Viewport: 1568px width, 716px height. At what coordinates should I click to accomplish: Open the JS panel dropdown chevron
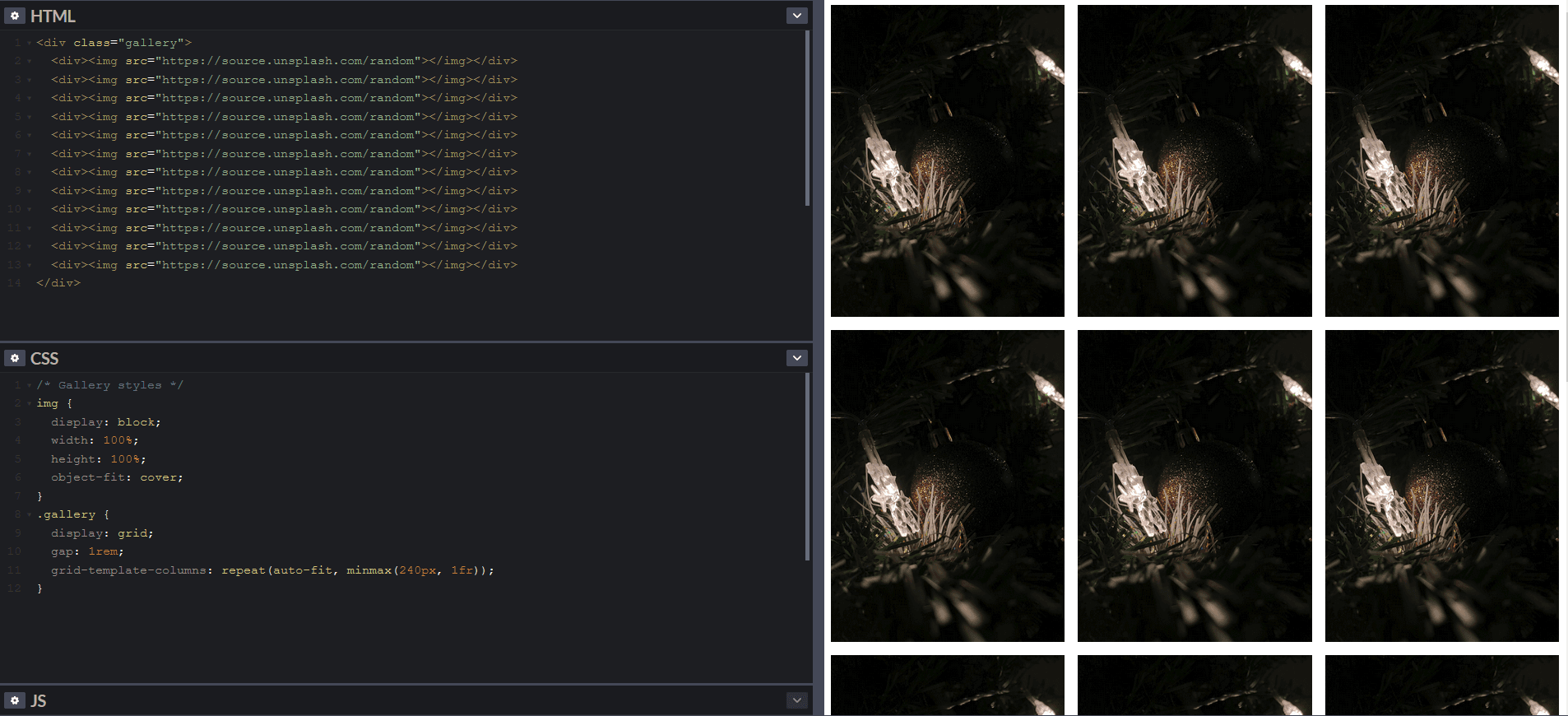796,700
